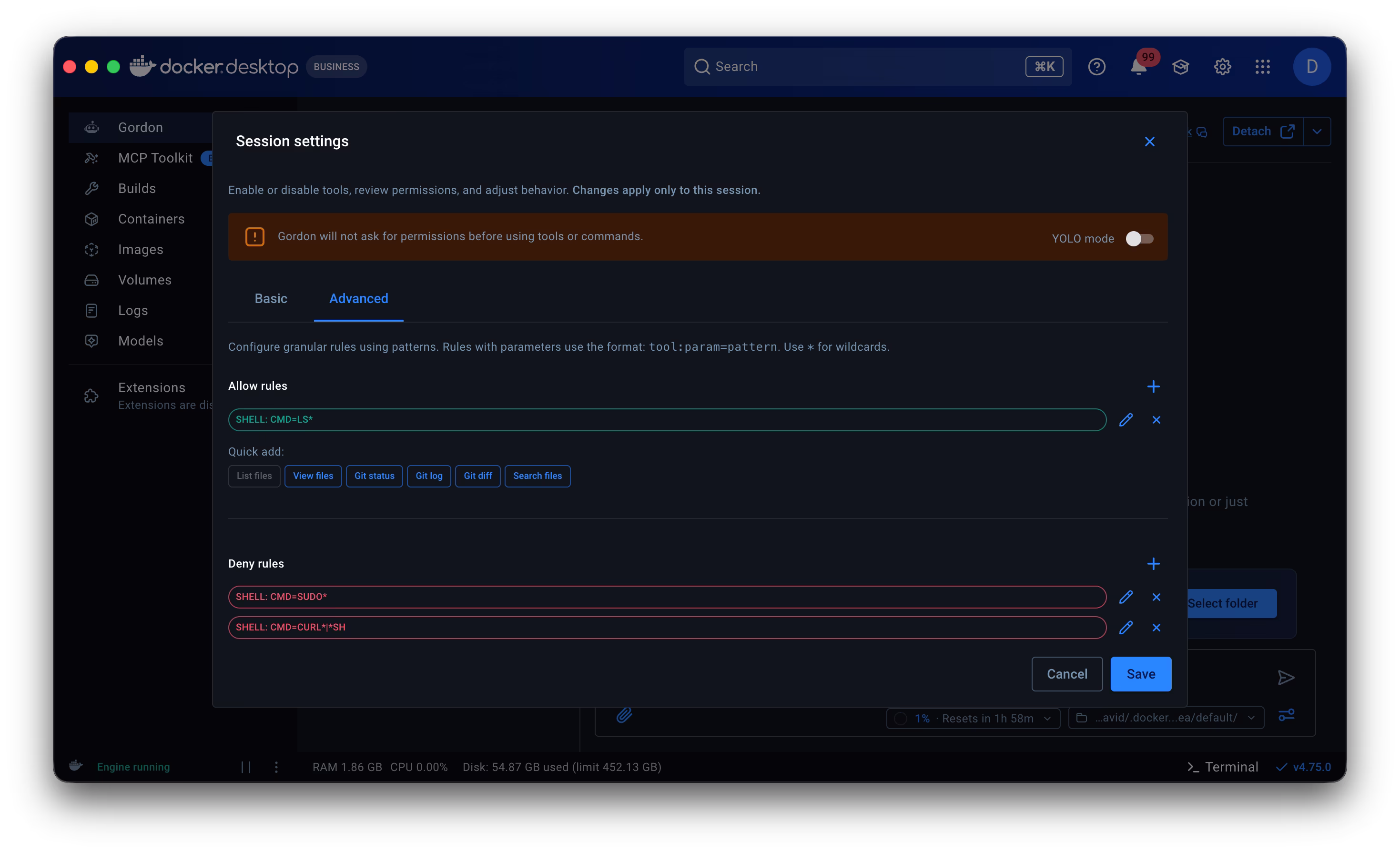Open the Terminal from the status bar
The width and height of the screenshot is (1400, 853).
[x=1223, y=767]
